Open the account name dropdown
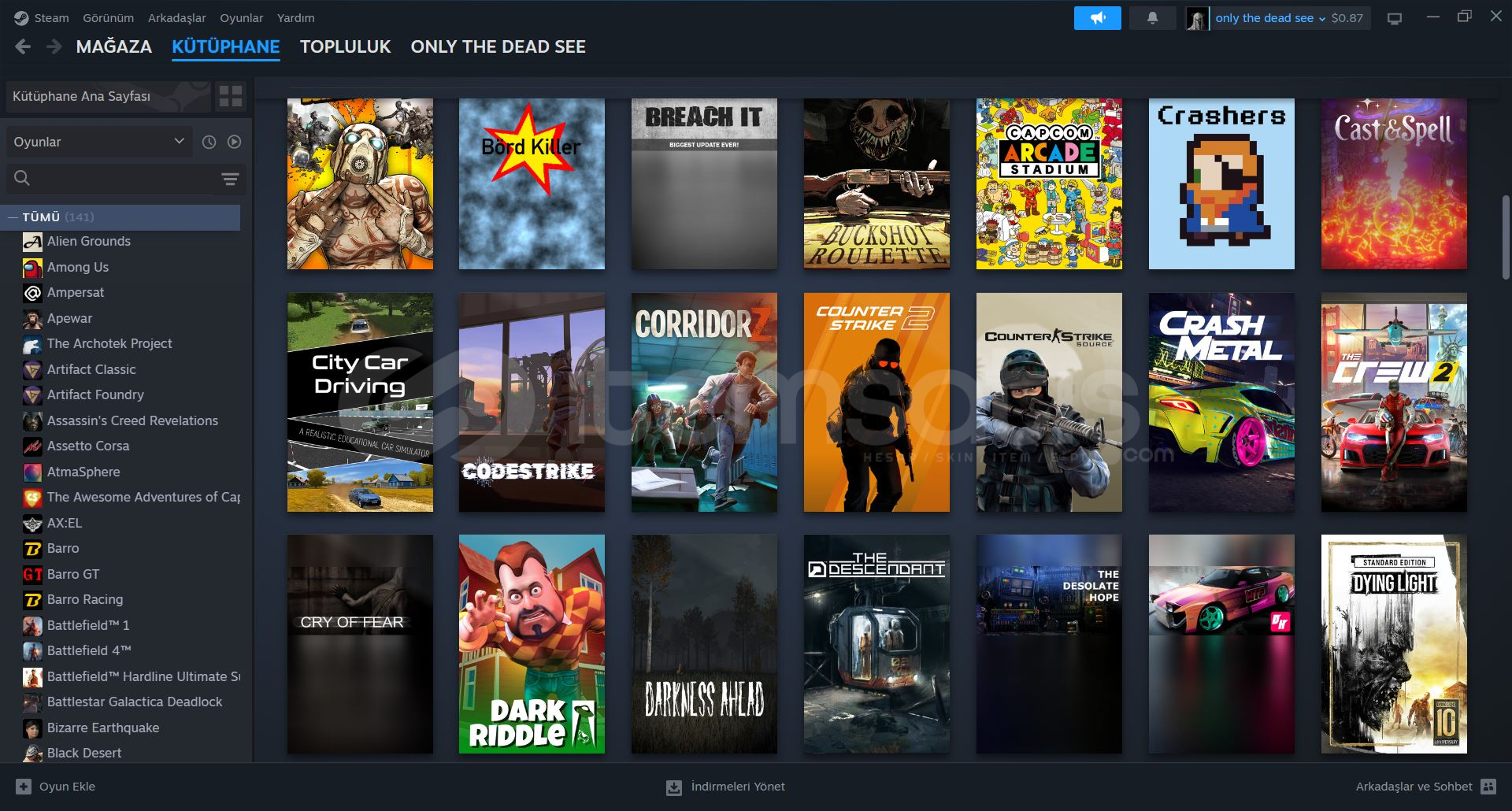The image size is (1512, 811). pyautogui.click(x=1269, y=18)
